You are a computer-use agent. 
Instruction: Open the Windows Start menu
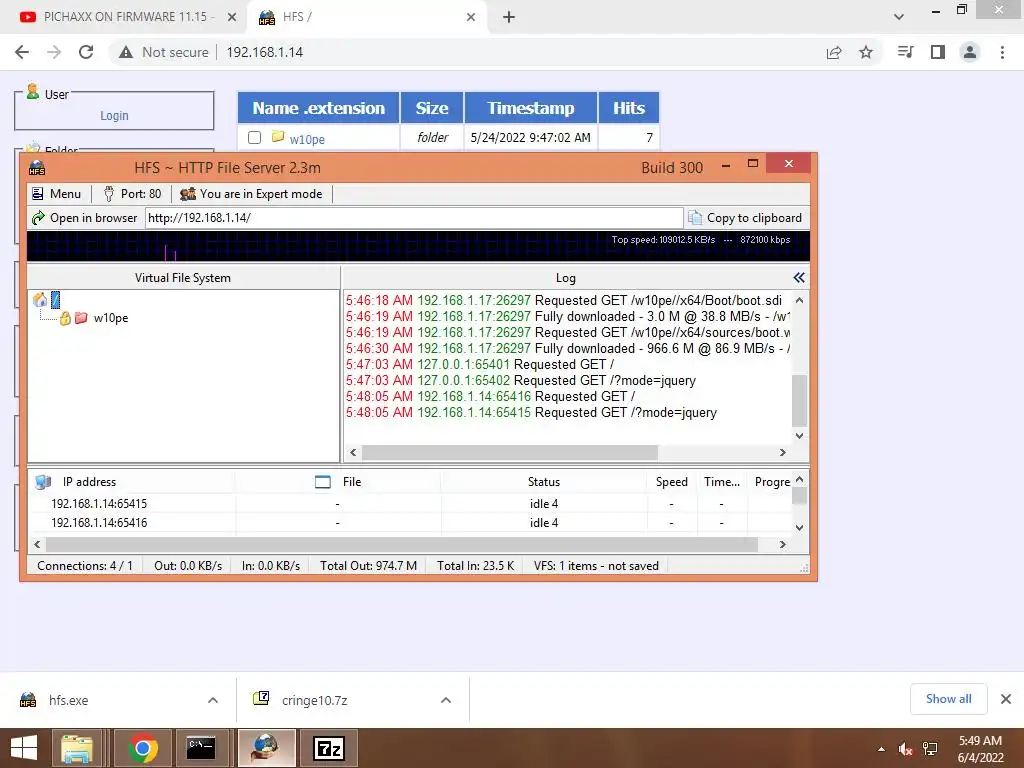[x=24, y=748]
